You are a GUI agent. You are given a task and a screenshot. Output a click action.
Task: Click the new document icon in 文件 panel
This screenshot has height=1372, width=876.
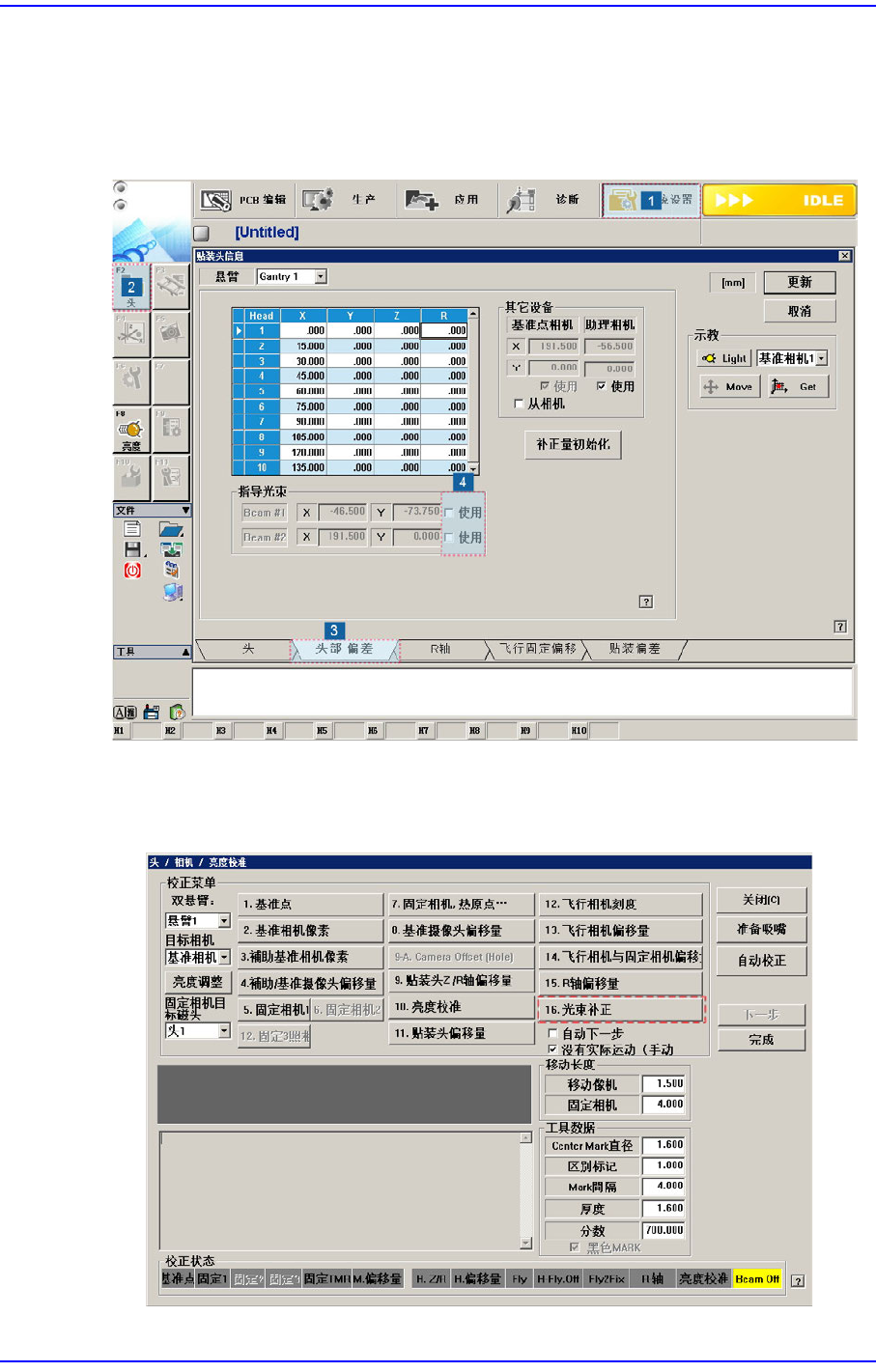[132, 529]
